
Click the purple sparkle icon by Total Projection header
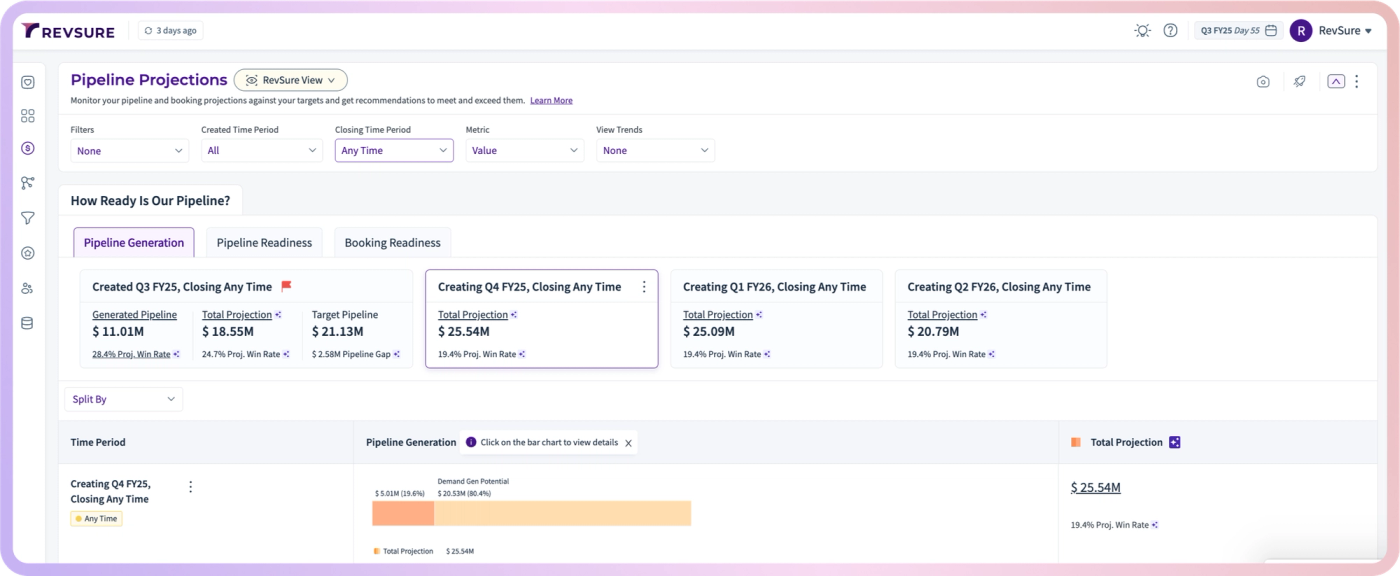coord(1175,442)
